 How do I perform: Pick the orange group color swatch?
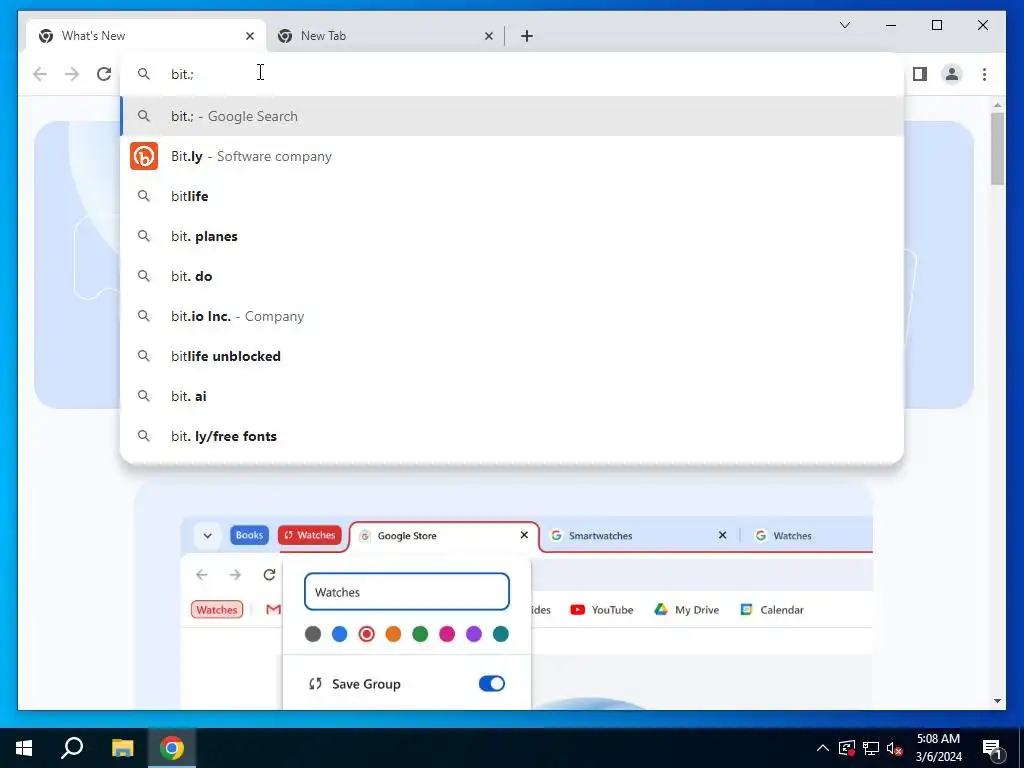(393, 633)
